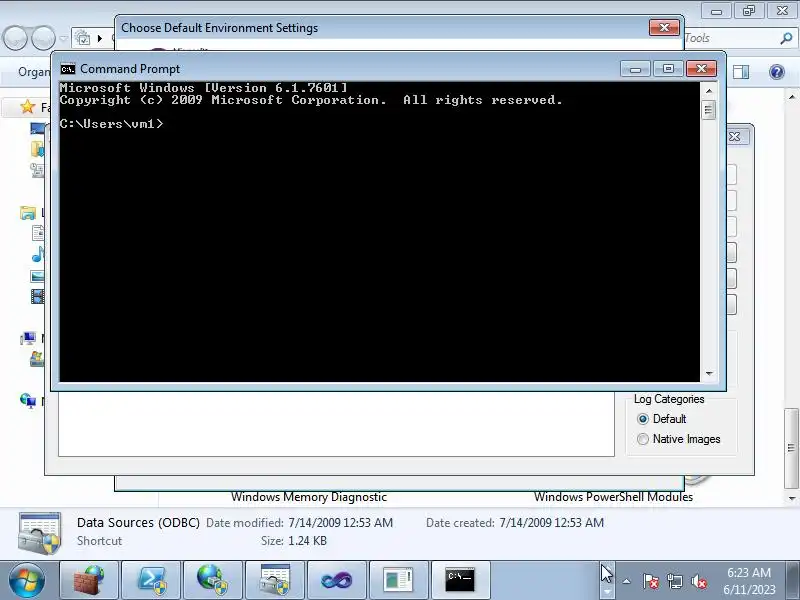Close Choose Default Environment Settings dialog
This screenshot has height=600, width=800.
coord(664,28)
